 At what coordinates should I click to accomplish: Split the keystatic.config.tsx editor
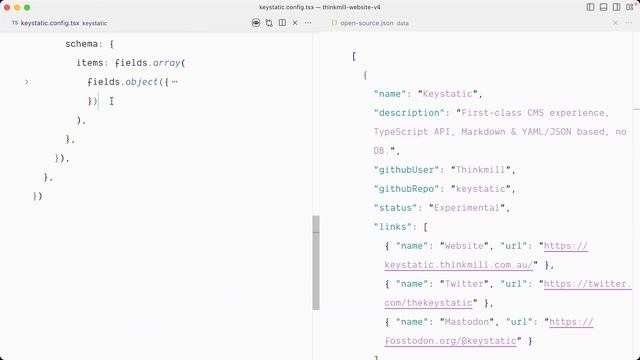pyautogui.click(x=282, y=23)
